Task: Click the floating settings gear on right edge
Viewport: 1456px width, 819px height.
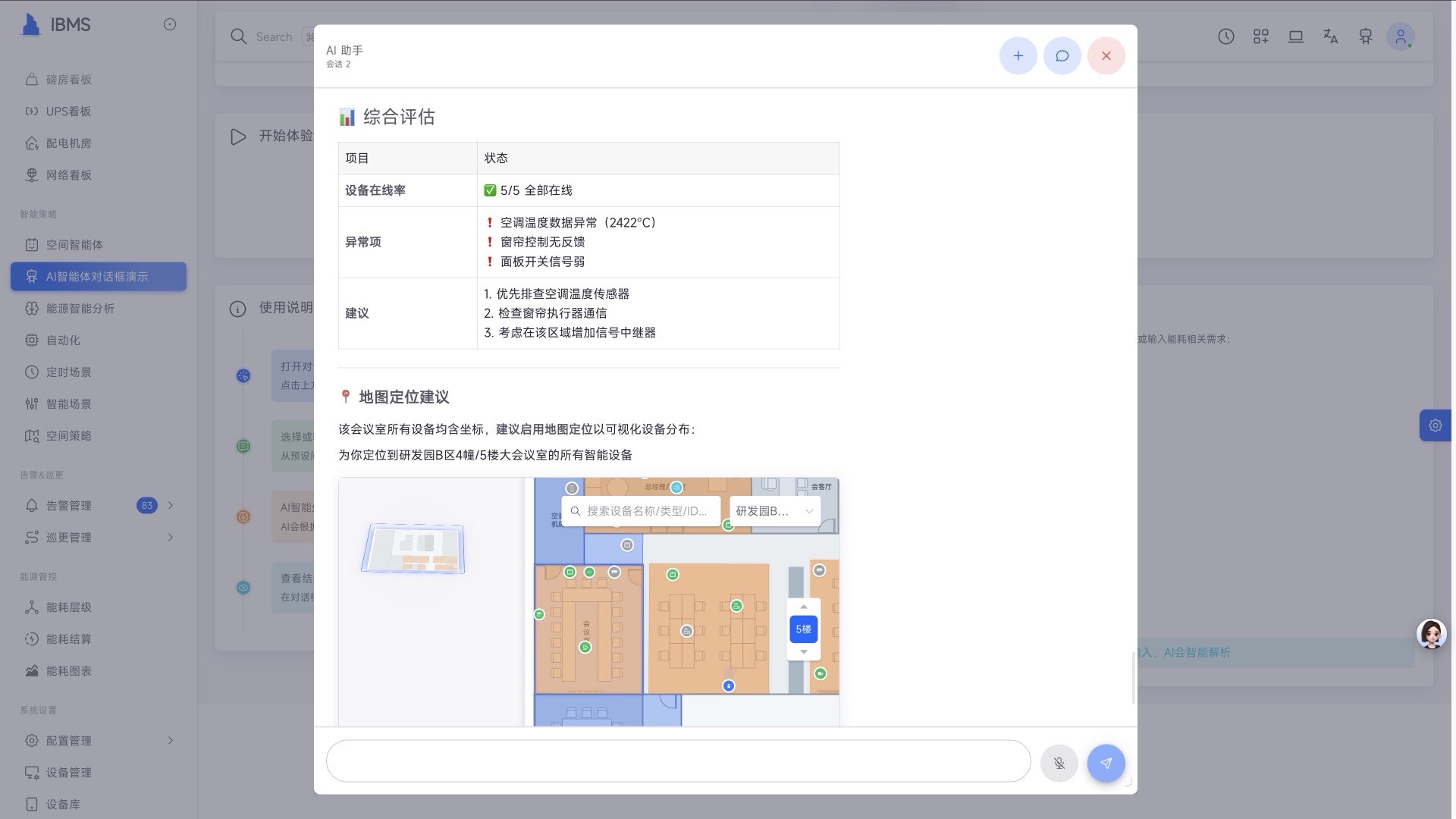Action: click(1435, 425)
